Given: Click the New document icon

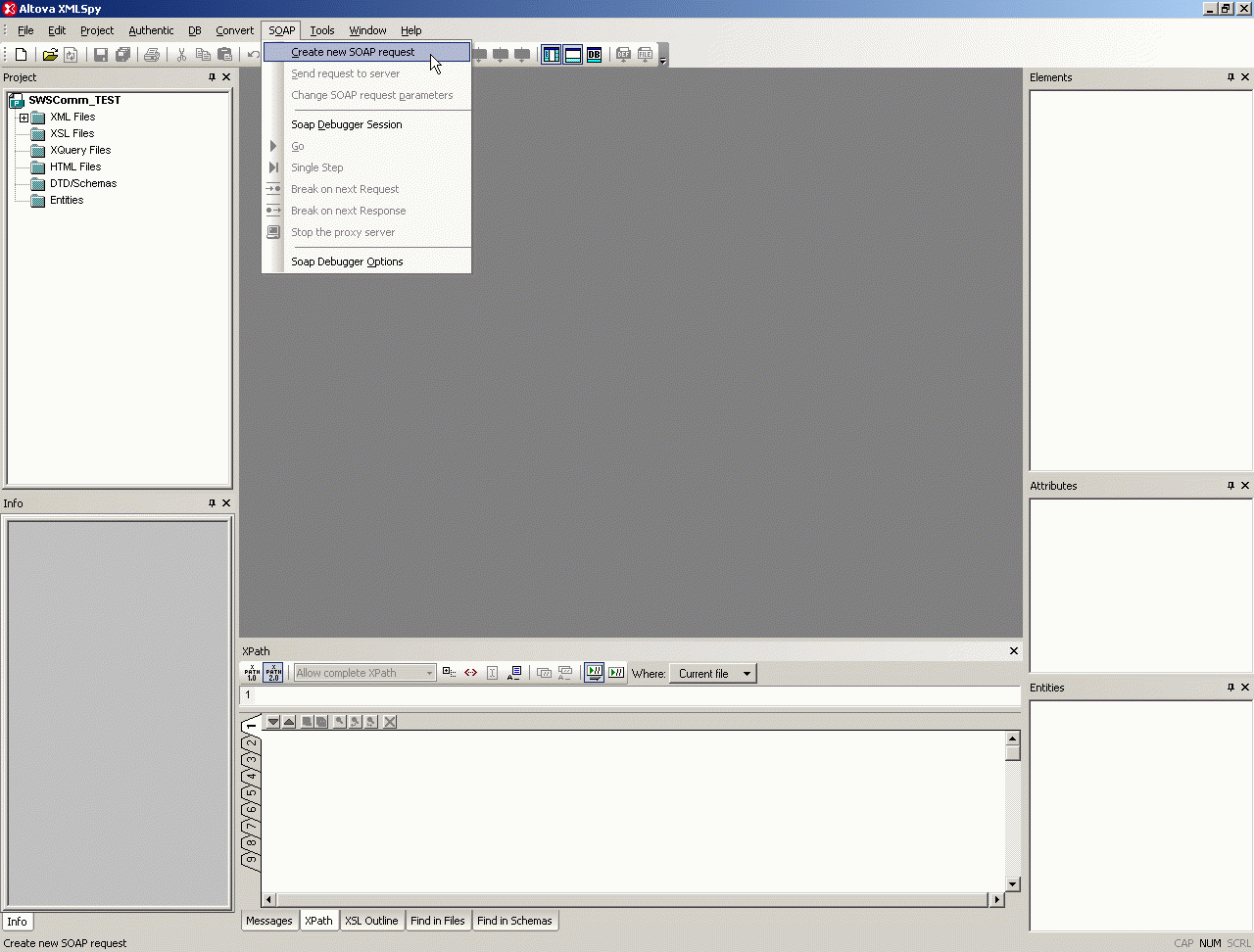Looking at the screenshot, I should coord(21,55).
